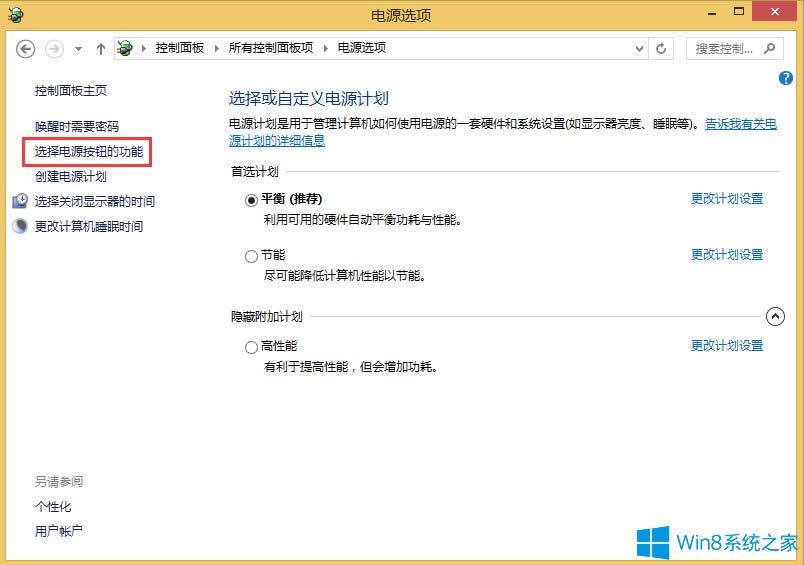
Task: Click the 选择或自定义电源计划 heading
Action: pyautogui.click(x=309, y=98)
